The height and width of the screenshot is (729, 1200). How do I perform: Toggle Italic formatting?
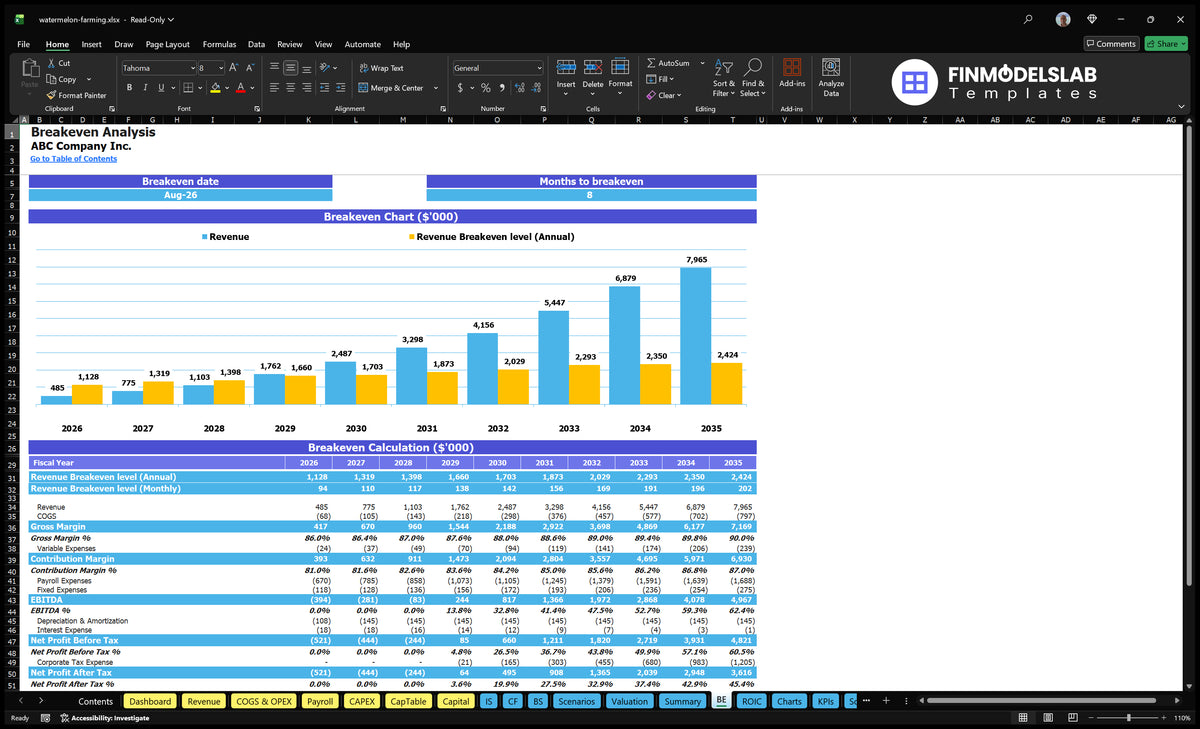coord(145,88)
